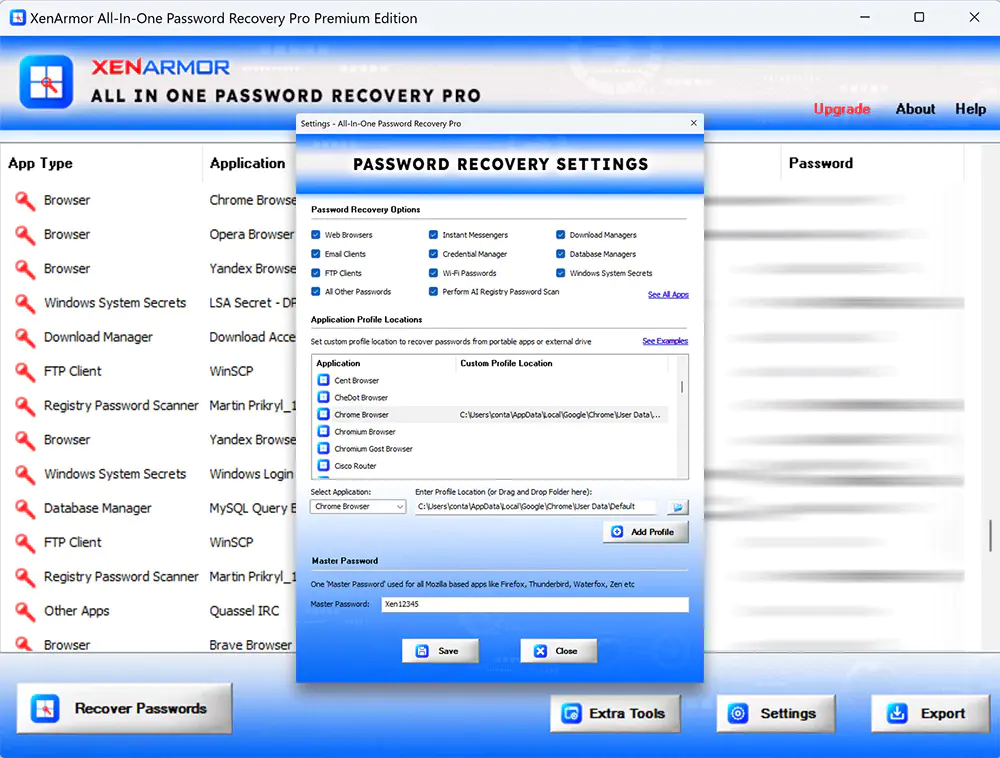This screenshot has width=1000, height=758.
Task: Save the password recovery settings
Action: (440, 650)
